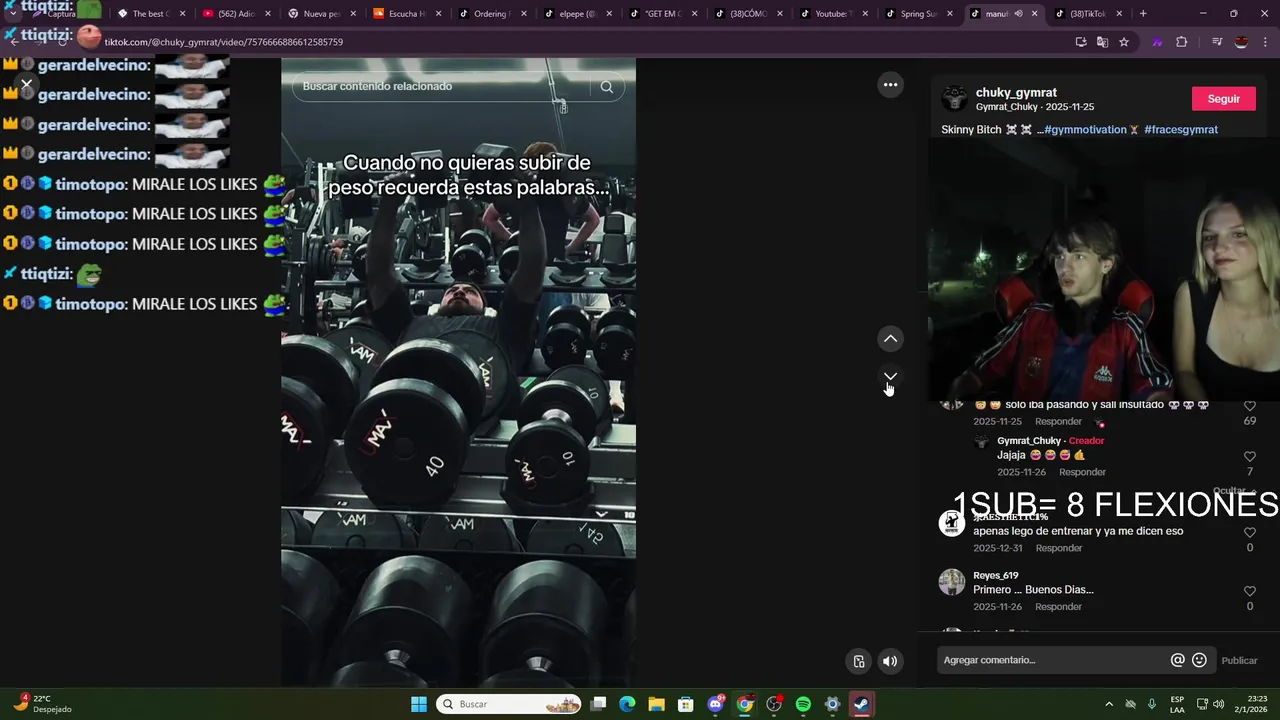1280x720 pixels.
Task: Open the emoji picker in the comment box
Action: click(x=1200, y=660)
